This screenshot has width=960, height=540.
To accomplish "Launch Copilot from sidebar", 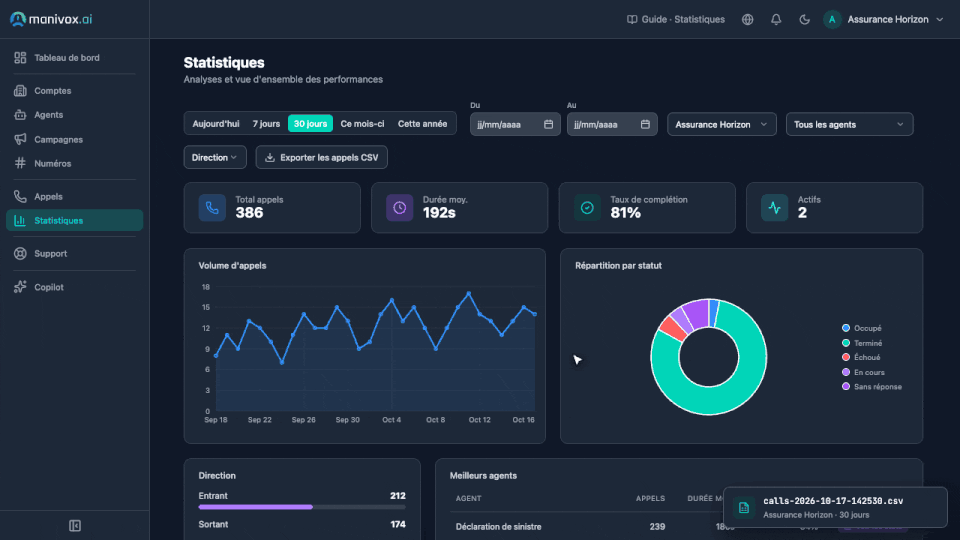I will click(x=74, y=287).
